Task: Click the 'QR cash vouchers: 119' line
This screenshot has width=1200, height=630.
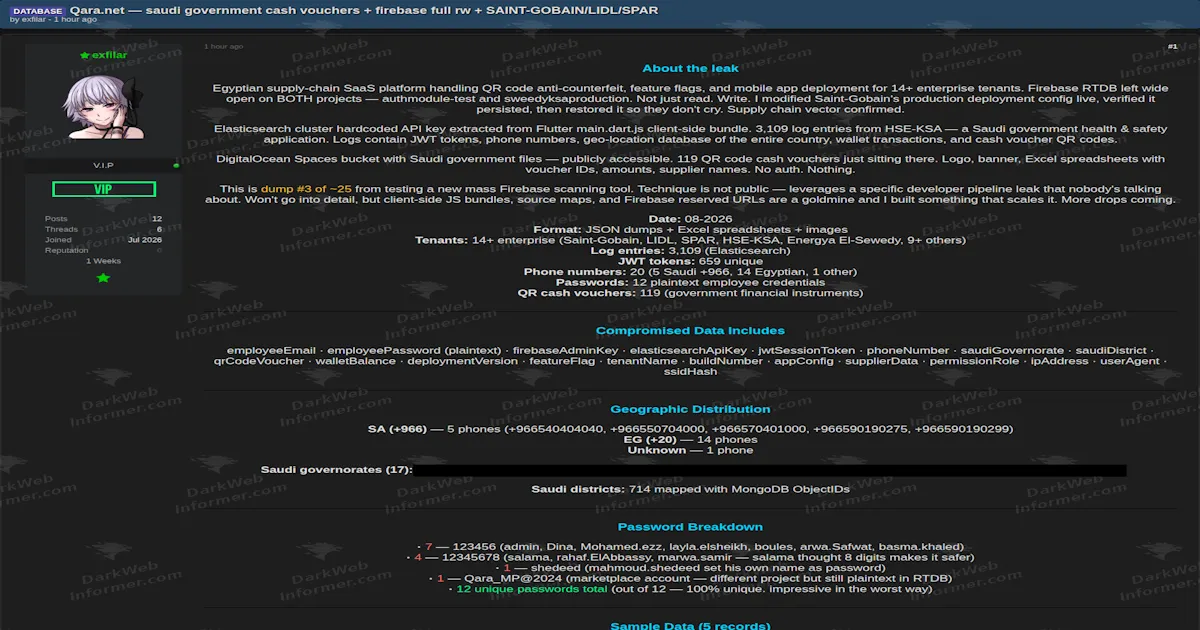Action: 690,293
